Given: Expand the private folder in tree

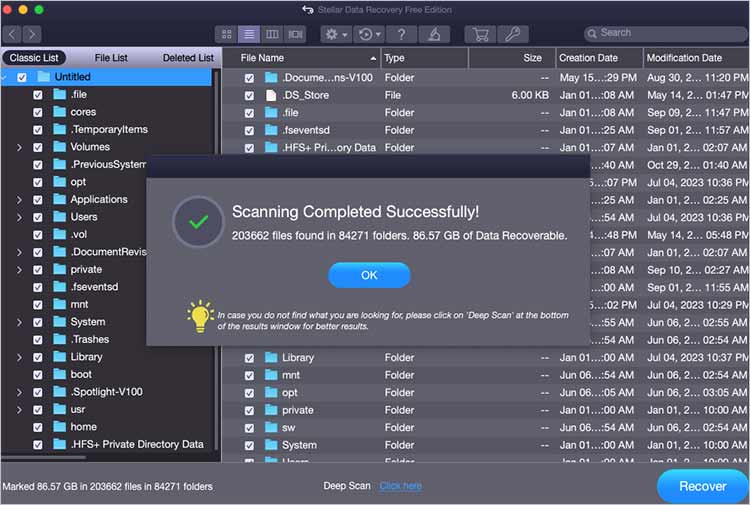Looking at the screenshot, I should click(19, 270).
